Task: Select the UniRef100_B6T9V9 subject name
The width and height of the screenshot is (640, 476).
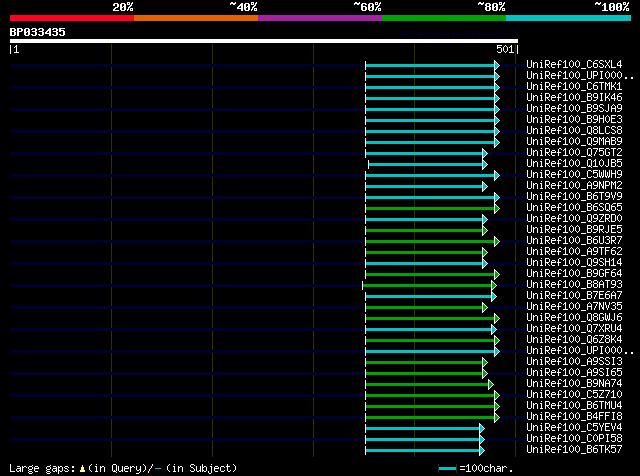Action: 574,197
